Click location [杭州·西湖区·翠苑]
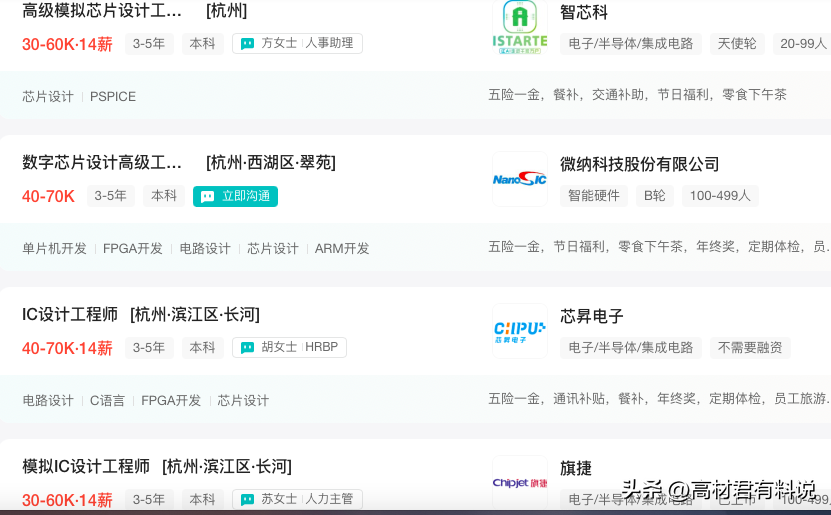The height and width of the screenshot is (515, 831). point(271,163)
